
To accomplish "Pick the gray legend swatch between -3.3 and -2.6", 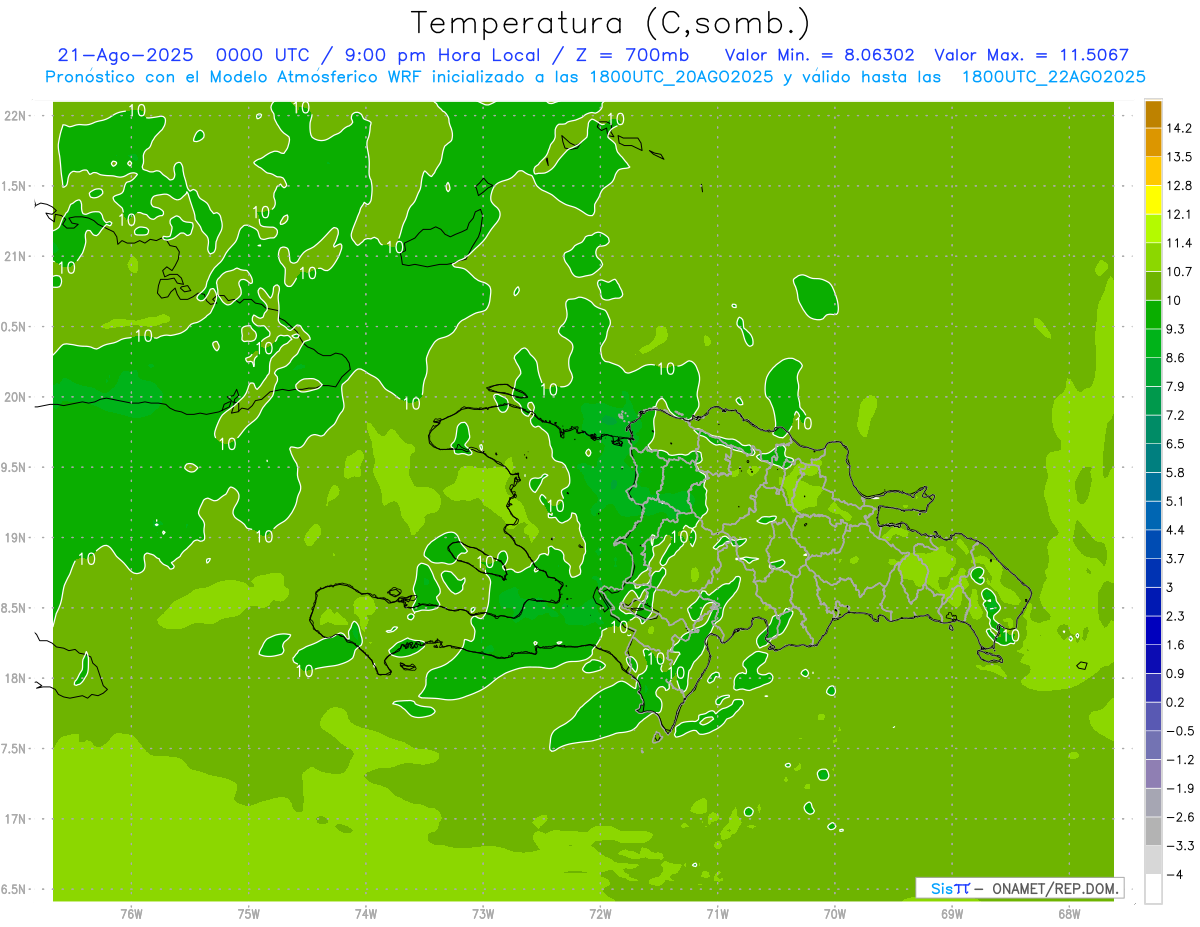I will click(1153, 831).
